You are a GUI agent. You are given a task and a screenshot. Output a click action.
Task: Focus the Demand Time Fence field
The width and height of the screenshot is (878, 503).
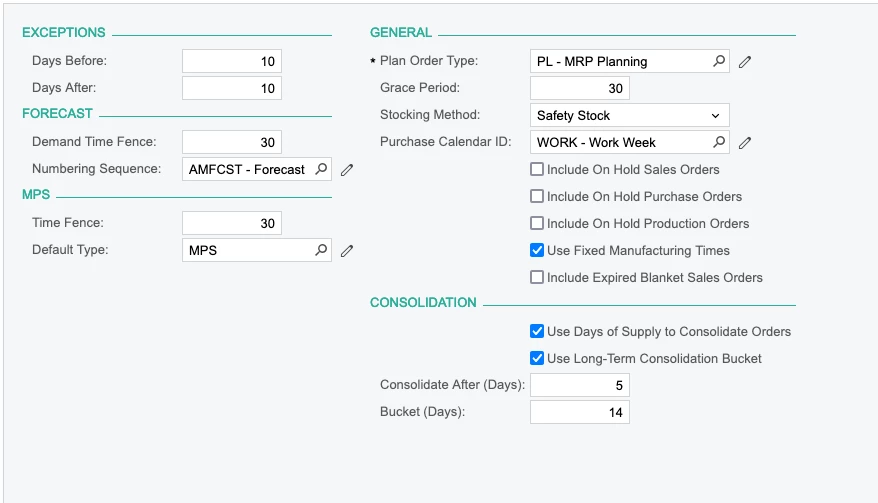coord(232,143)
